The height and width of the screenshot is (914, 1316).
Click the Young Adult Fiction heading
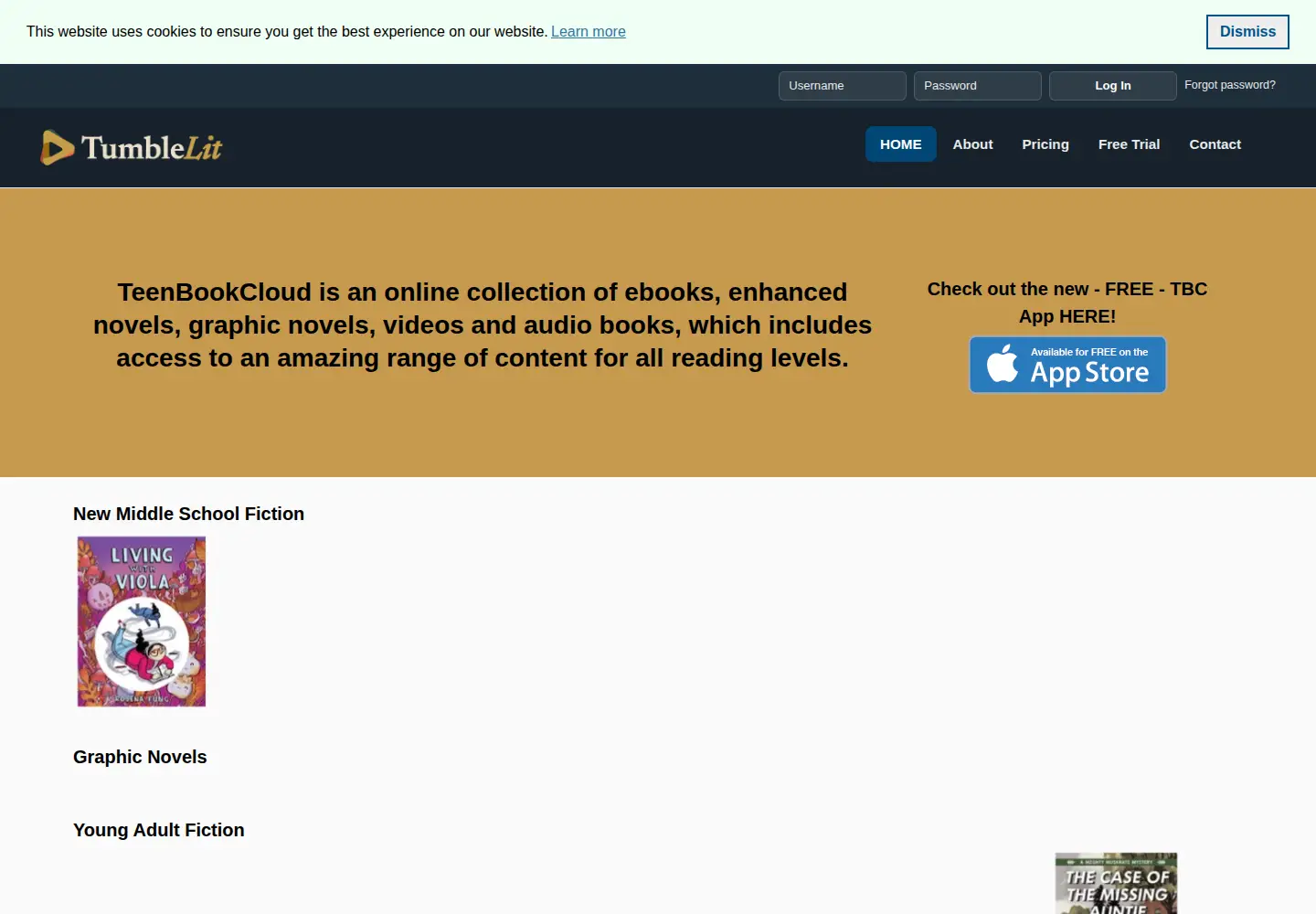point(159,830)
